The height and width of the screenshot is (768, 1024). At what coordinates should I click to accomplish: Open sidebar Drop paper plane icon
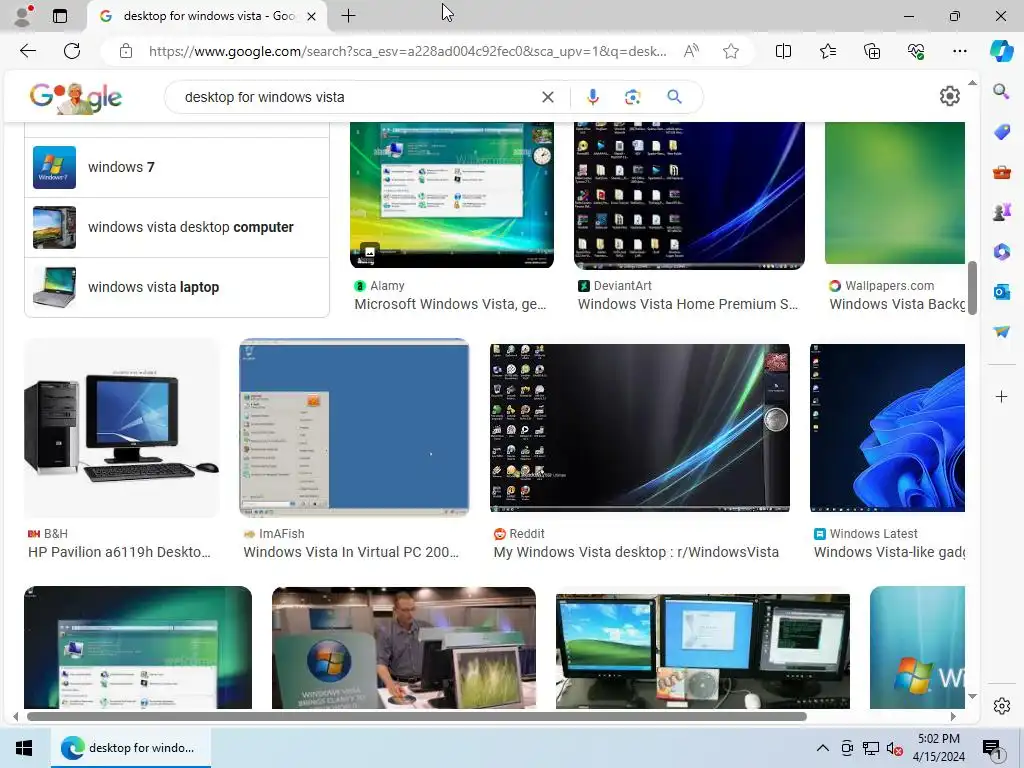coord(1001,331)
